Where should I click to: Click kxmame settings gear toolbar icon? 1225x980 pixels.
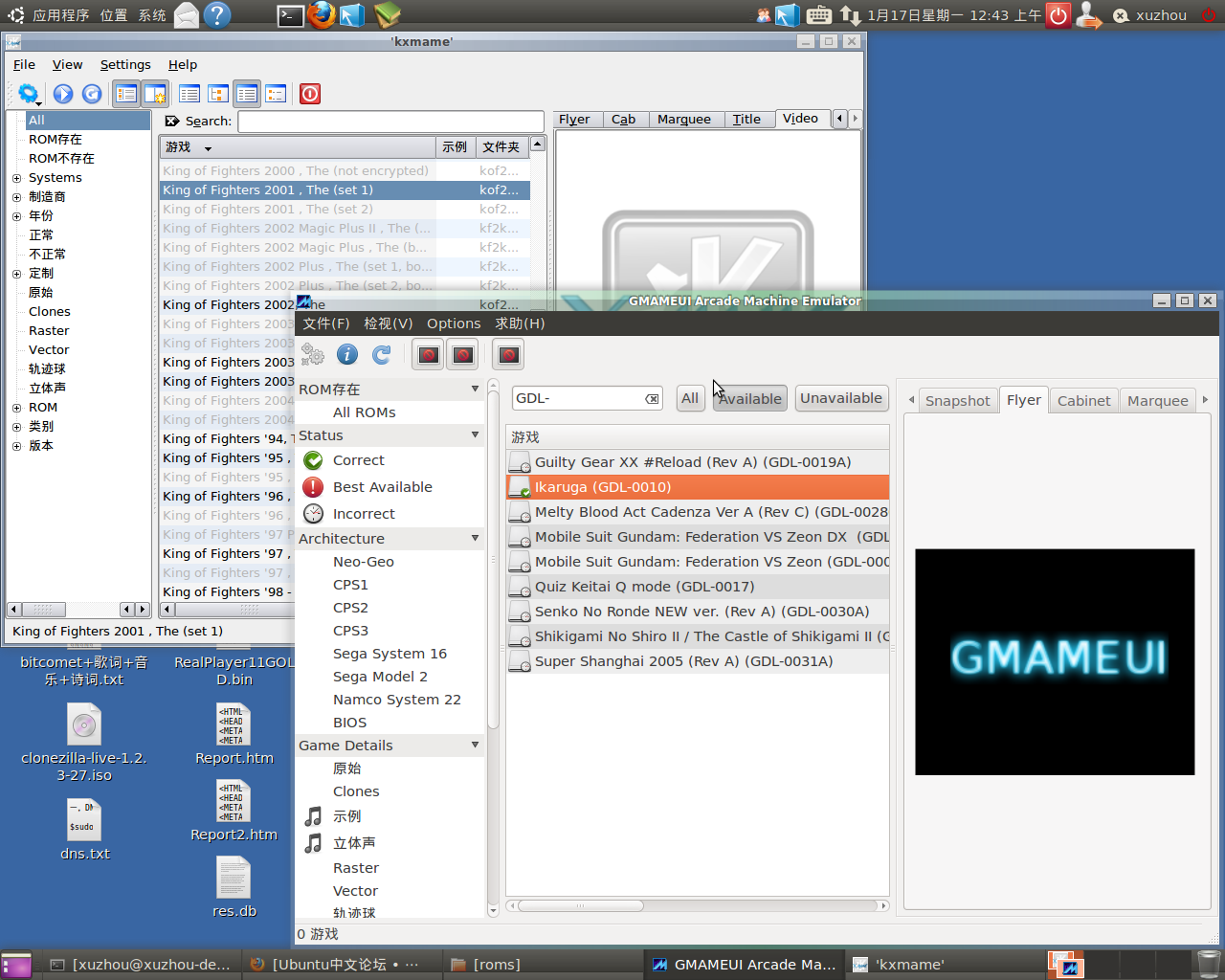pos(29,94)
